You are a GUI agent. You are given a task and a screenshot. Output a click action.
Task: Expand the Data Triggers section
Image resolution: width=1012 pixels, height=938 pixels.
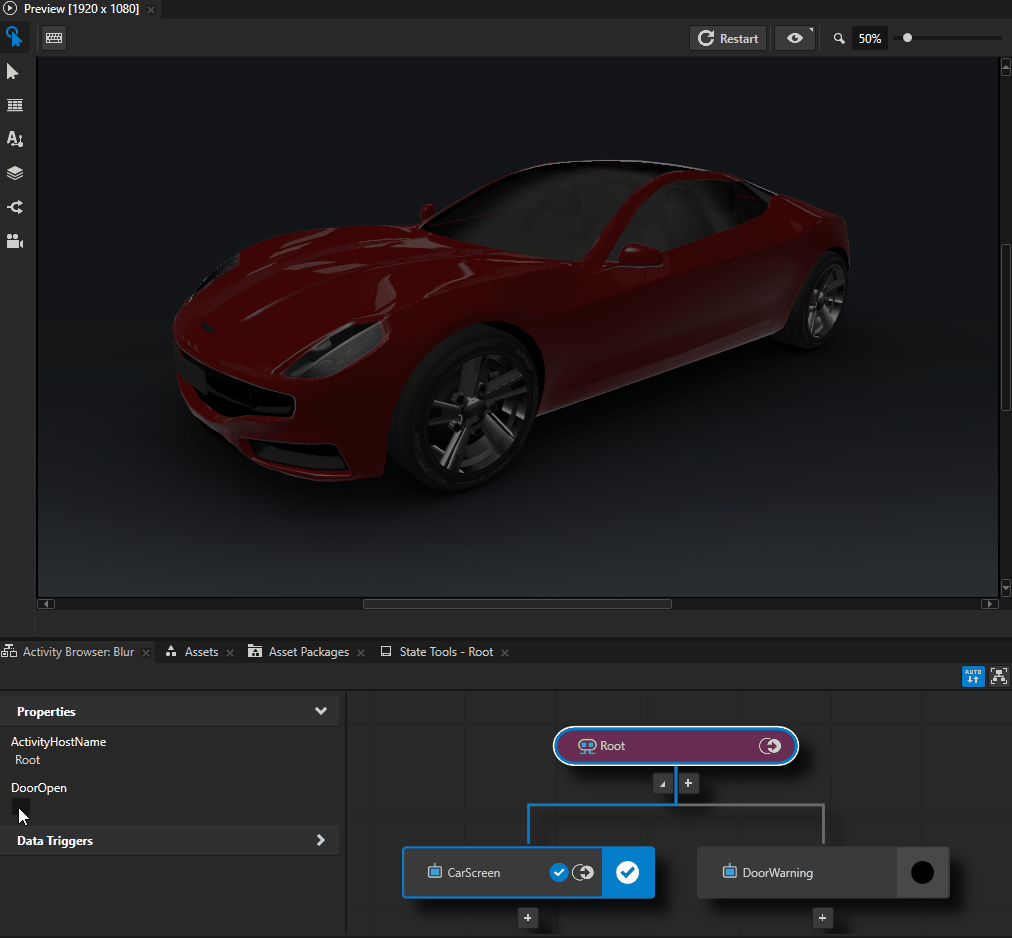(320, 840)
